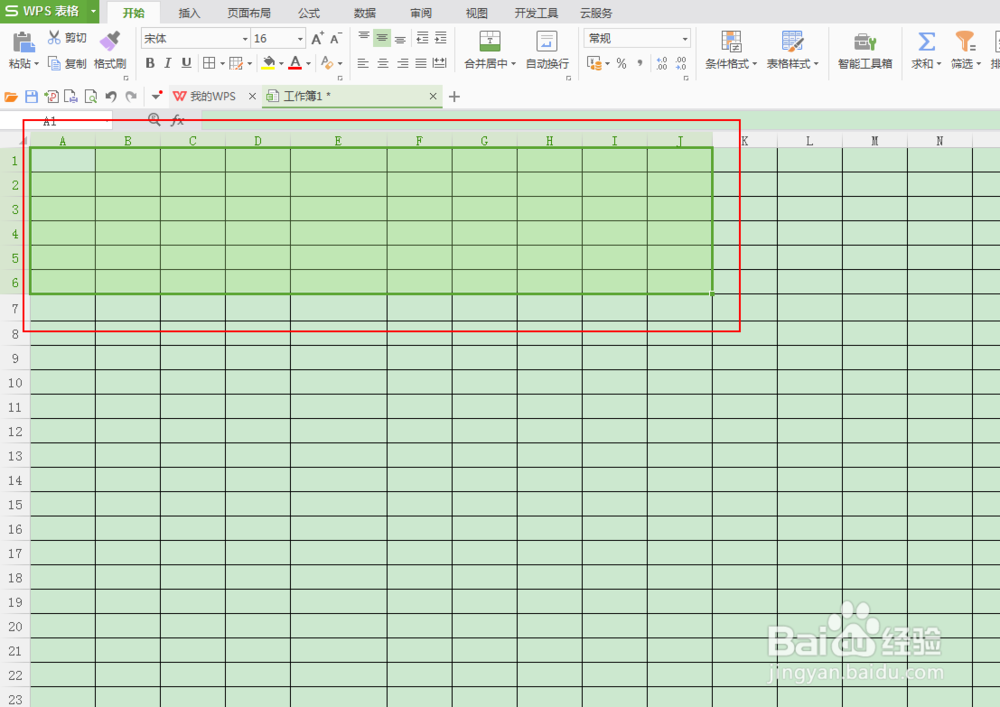The width and height of the screenshot is (1000, 707).
Task: Apply yellow fill color bucket
Action: 268,62
